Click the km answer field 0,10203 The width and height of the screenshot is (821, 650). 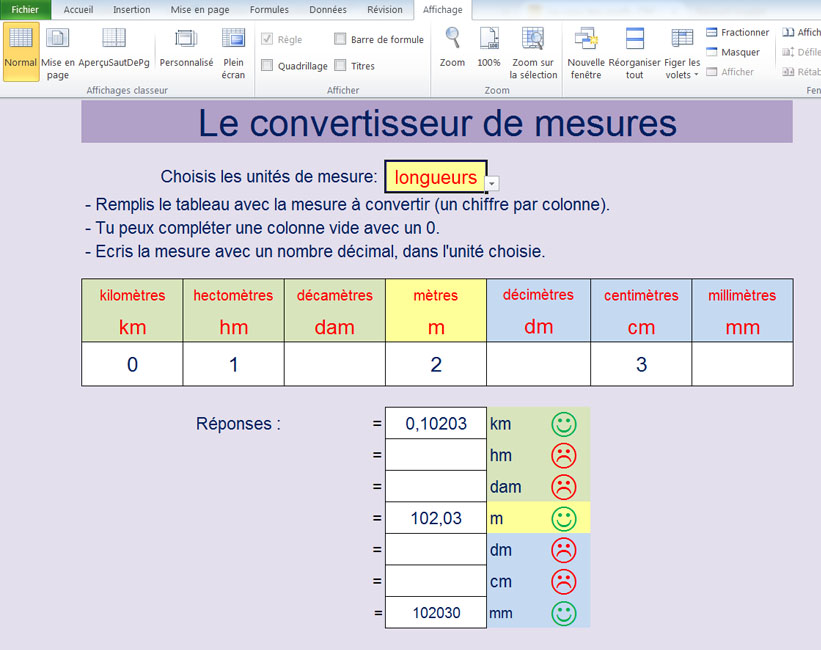pyautogui.click(x=436, y=423)
